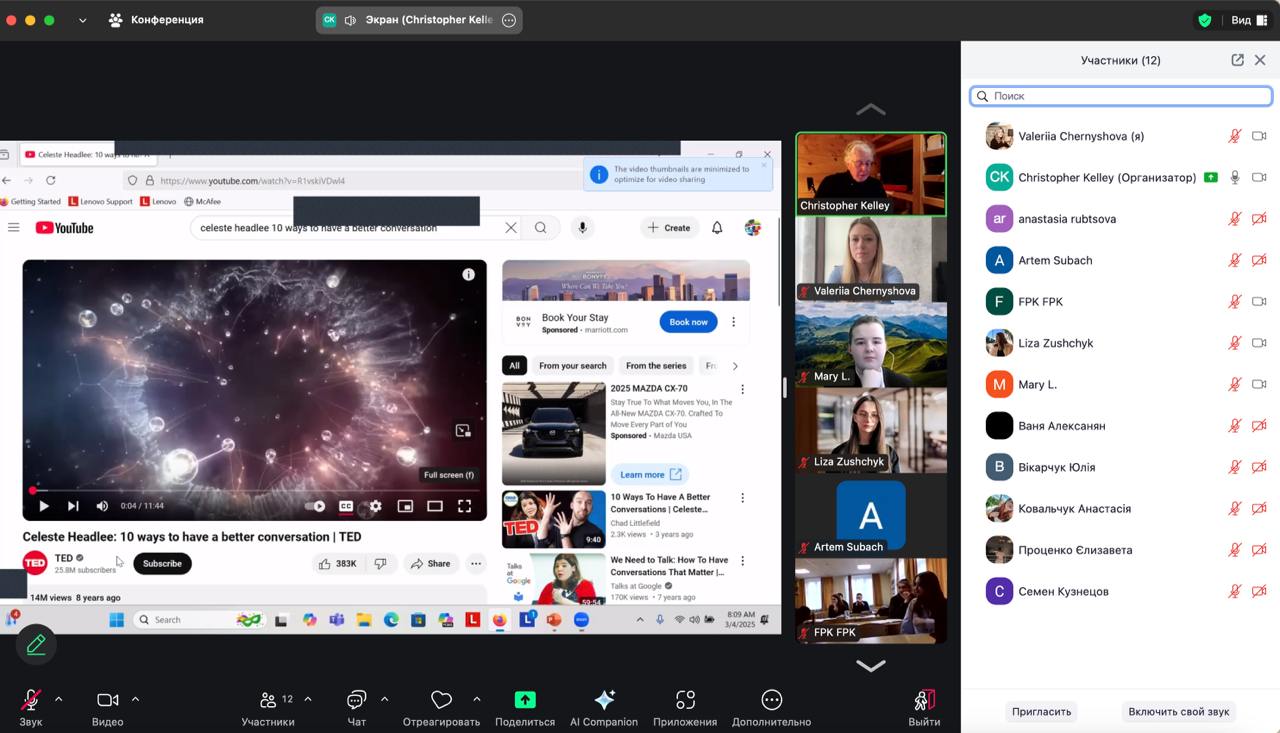The height and width of the screenshot is (733, 1280).
Task: Open the Чат button in Zoom toolbar
Action: (x=356, y=700)
